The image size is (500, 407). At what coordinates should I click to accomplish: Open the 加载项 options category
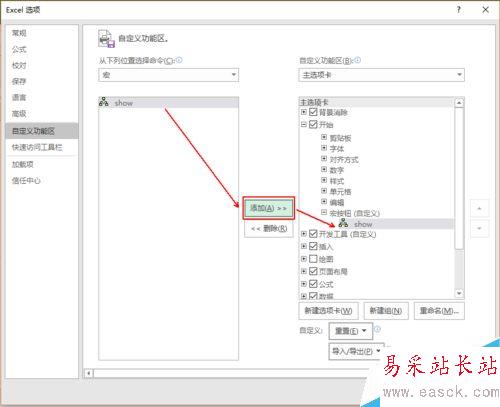click(x=23, y=164)
